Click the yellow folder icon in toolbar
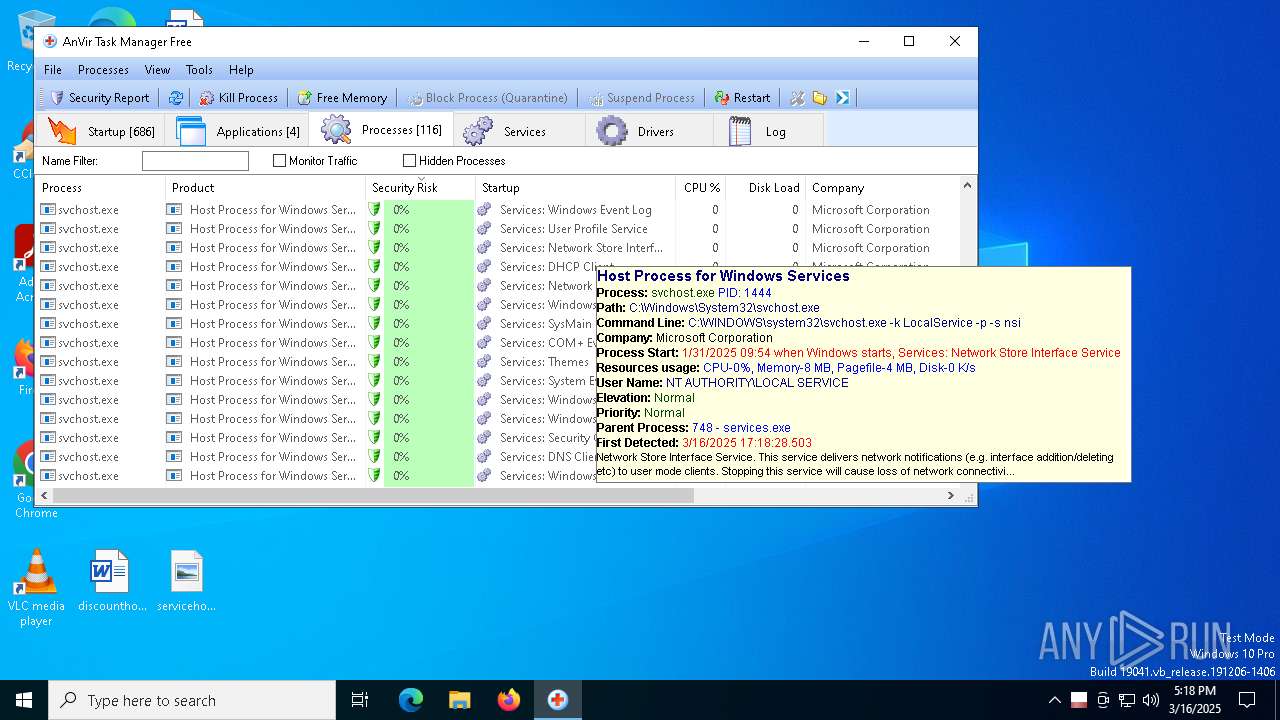 [x=820, y=98]
